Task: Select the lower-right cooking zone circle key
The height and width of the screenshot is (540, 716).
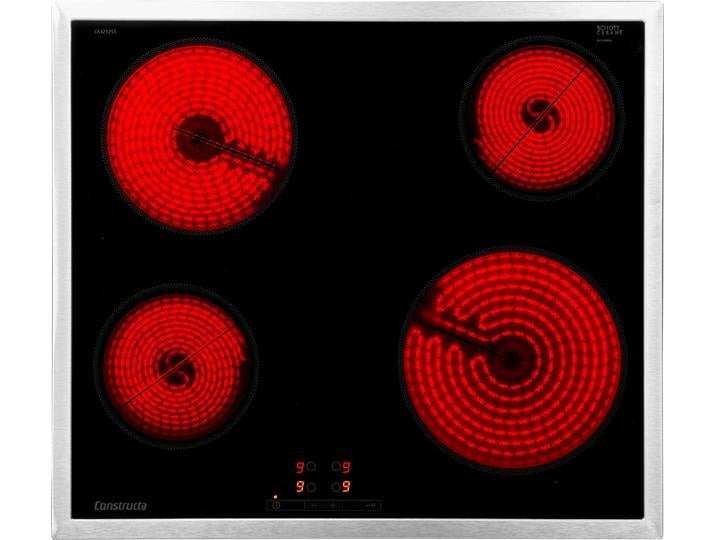Action: coord(336,488)
